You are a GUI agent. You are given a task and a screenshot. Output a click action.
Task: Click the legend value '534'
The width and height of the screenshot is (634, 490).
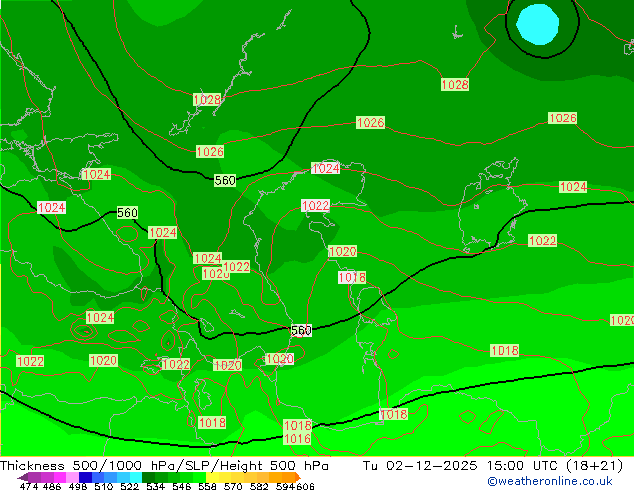(x=155, y=486)
